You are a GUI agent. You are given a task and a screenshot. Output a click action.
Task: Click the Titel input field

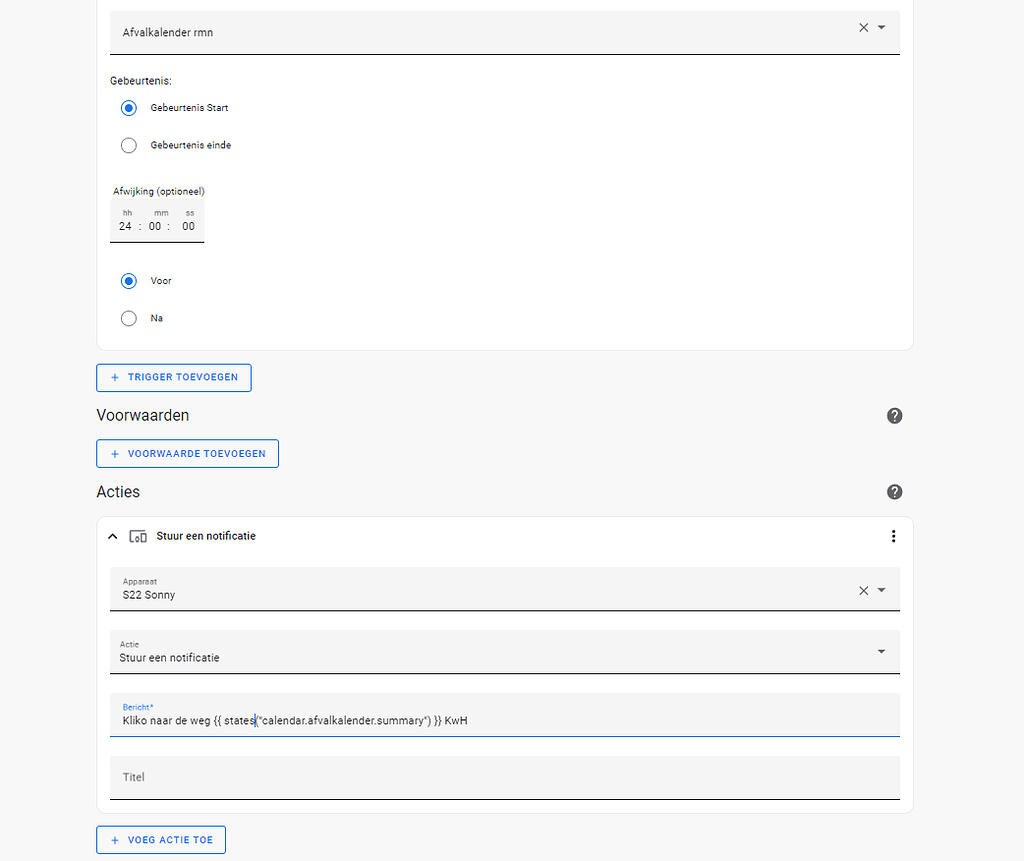pos(400,777)
